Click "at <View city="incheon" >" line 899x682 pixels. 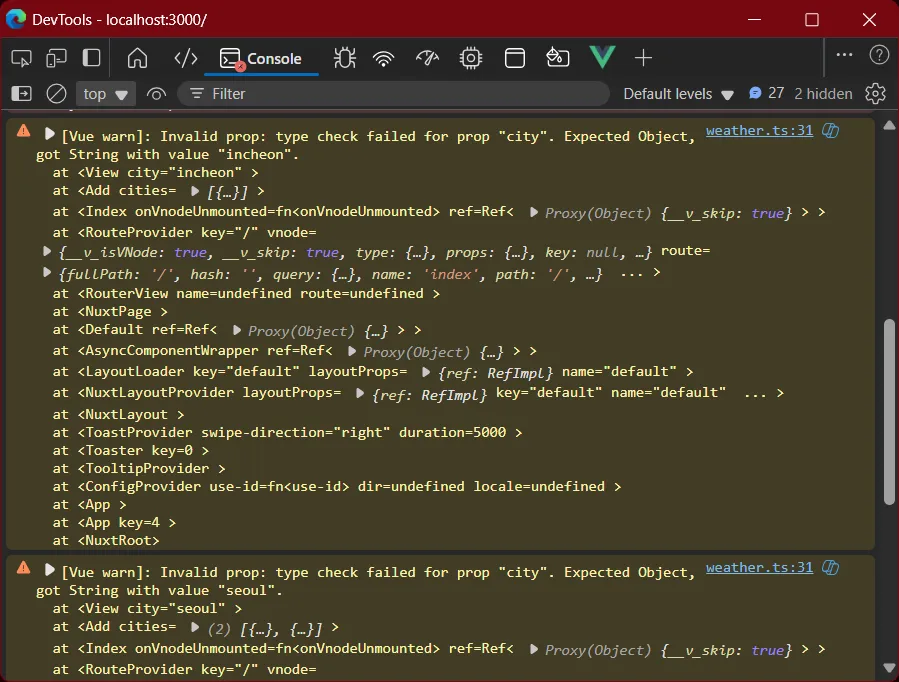[155, 173]
